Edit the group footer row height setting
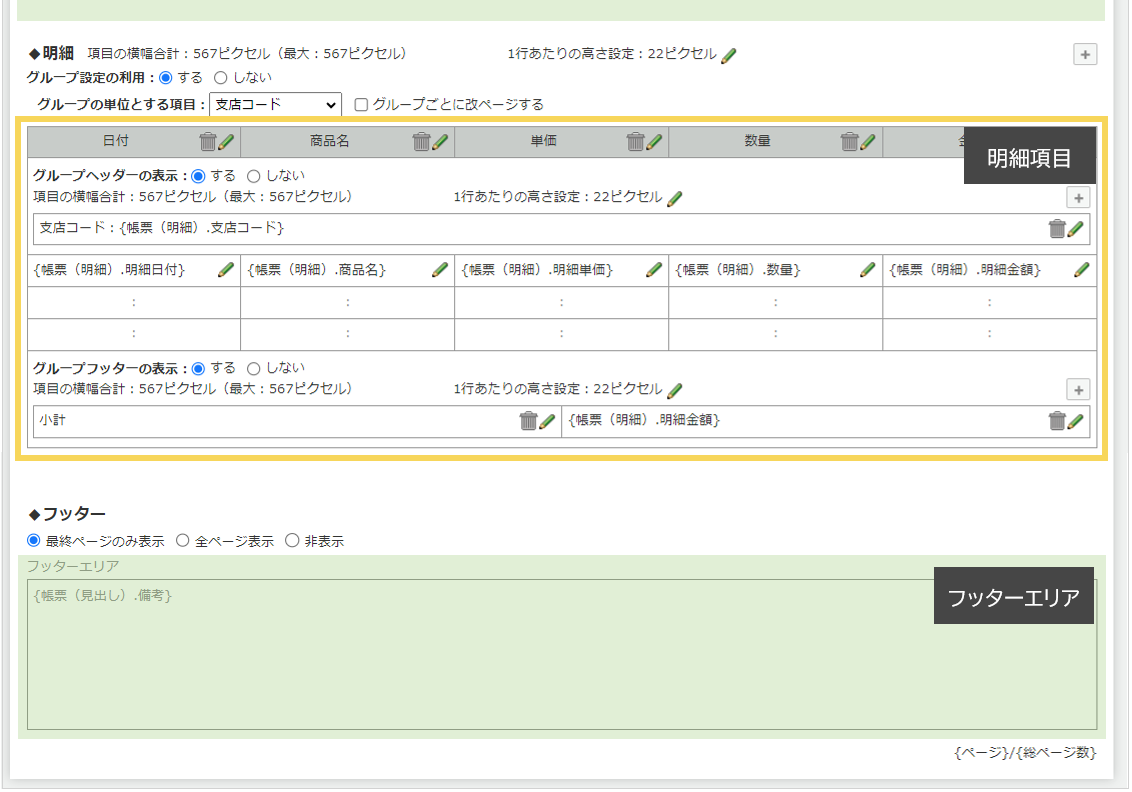The width and height of the screenshot is (1132, 792). 674,390
